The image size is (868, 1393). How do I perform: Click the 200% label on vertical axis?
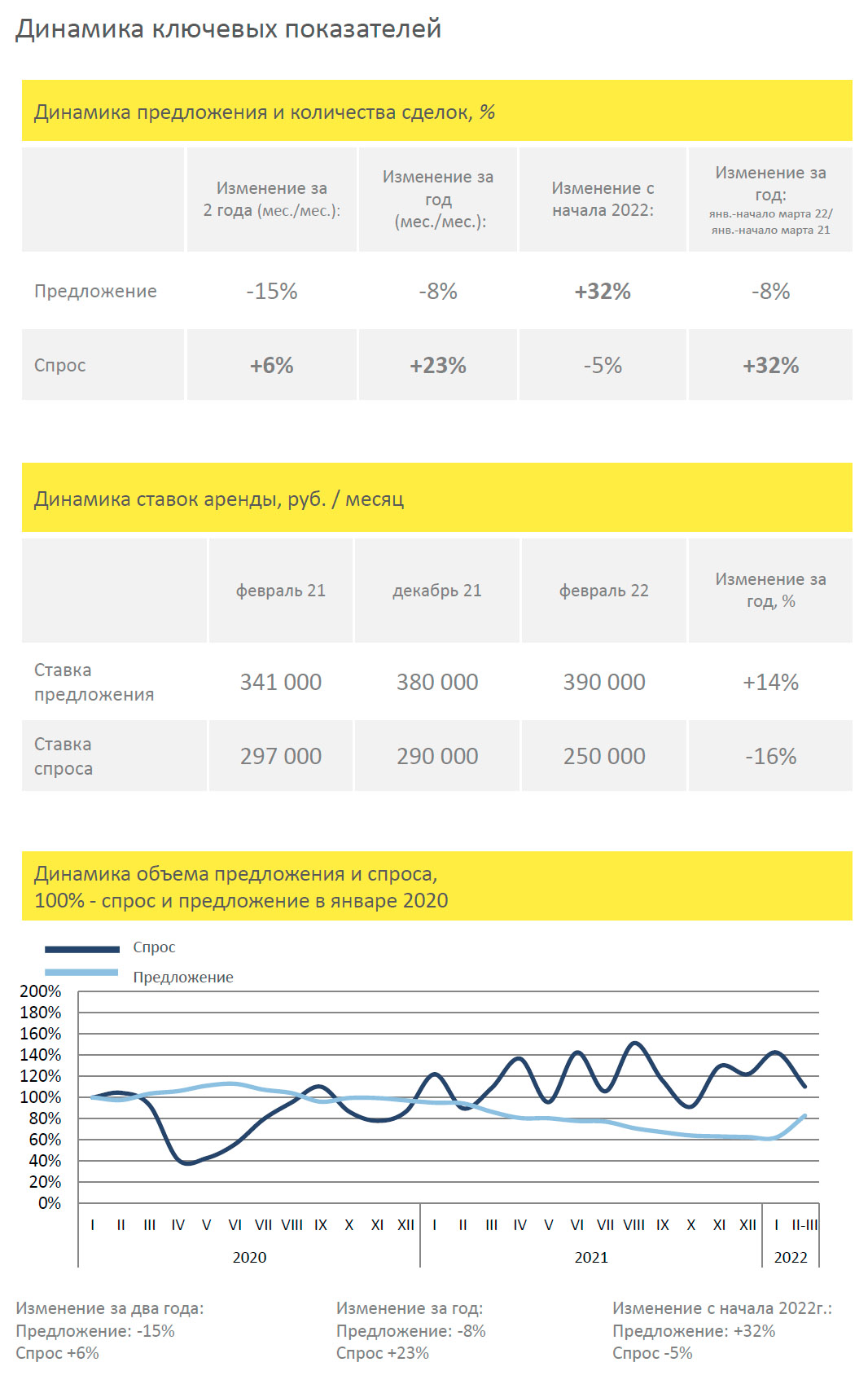pyautogui.click(x=41, y=991)
